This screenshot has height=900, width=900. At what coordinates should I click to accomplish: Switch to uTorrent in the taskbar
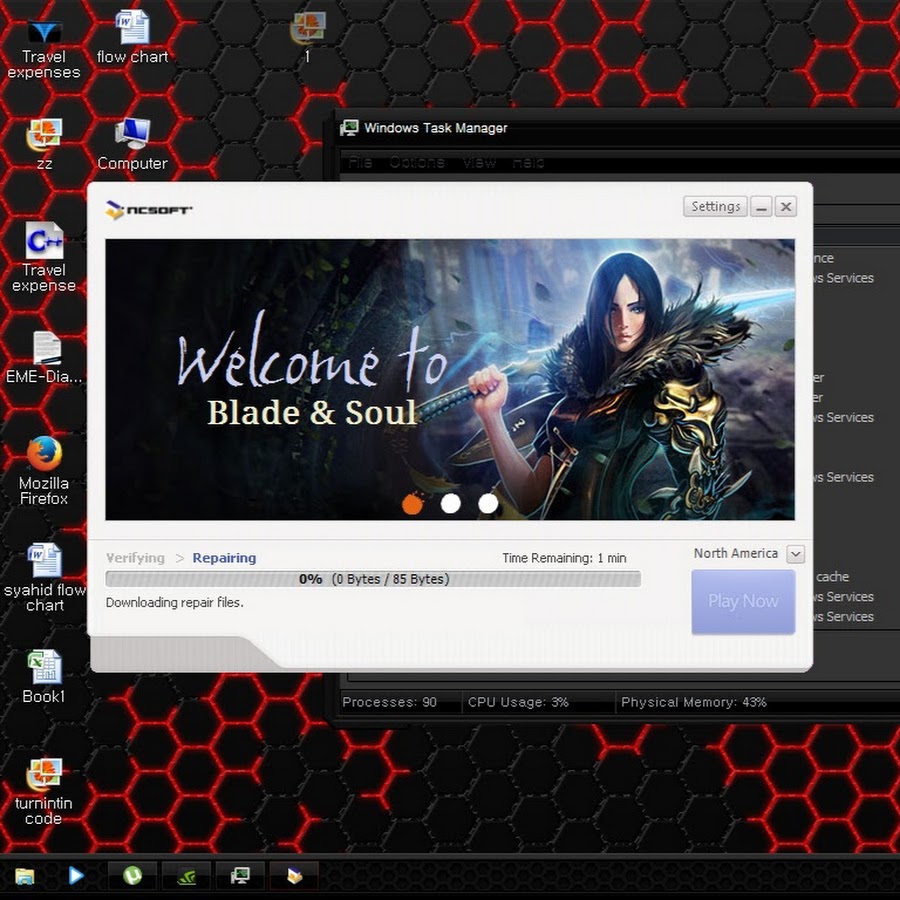tap(133, 876)
